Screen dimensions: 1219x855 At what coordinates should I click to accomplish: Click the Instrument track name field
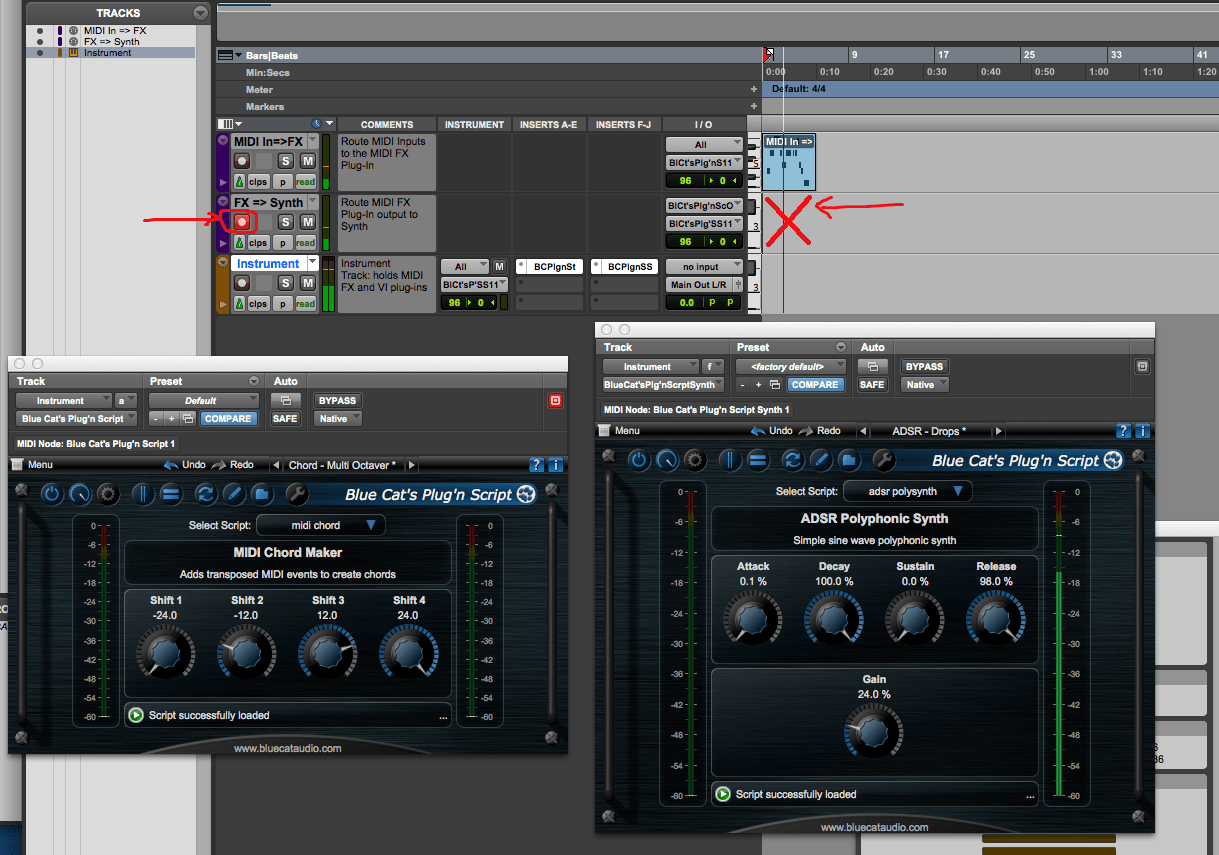(268, 263)
